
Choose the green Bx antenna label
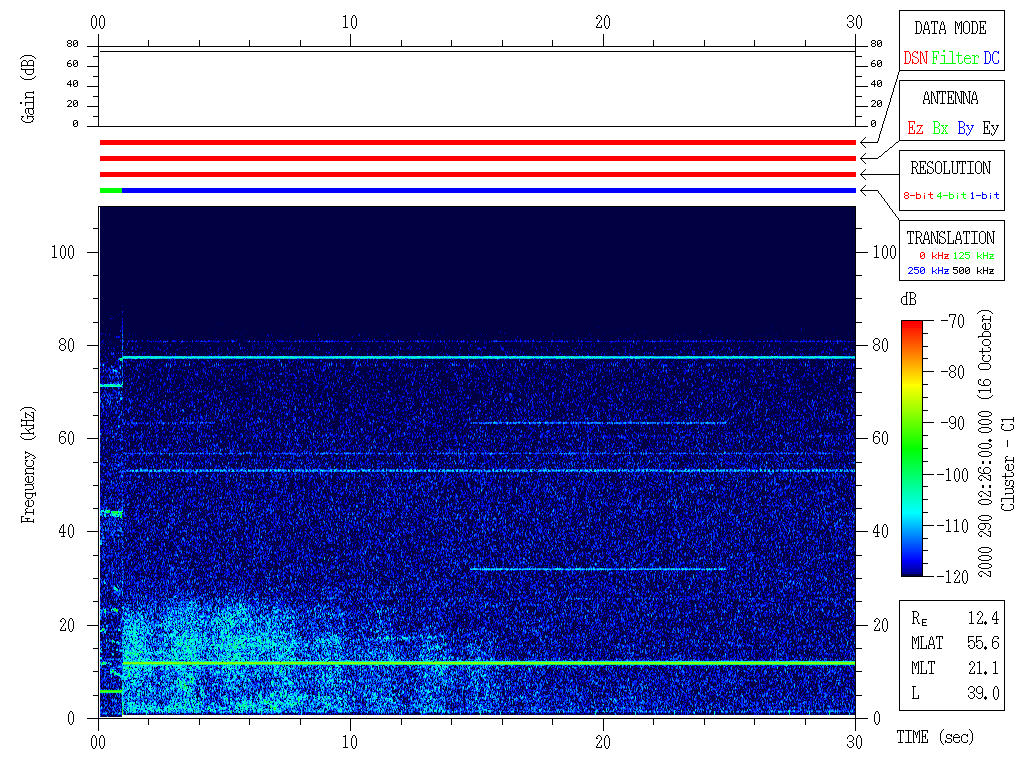tap(940, 128)
